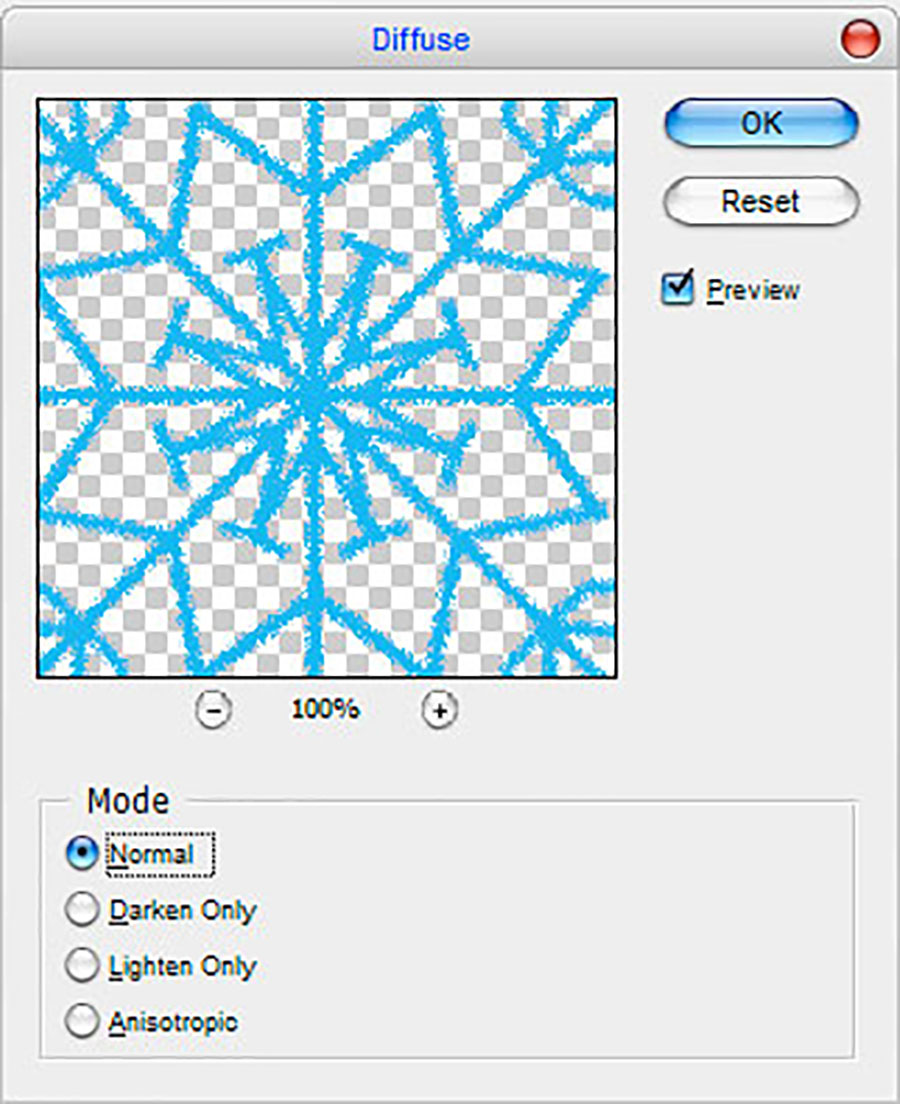Click the Preview label text
900x1104 pixels.
tap(753, 290)
